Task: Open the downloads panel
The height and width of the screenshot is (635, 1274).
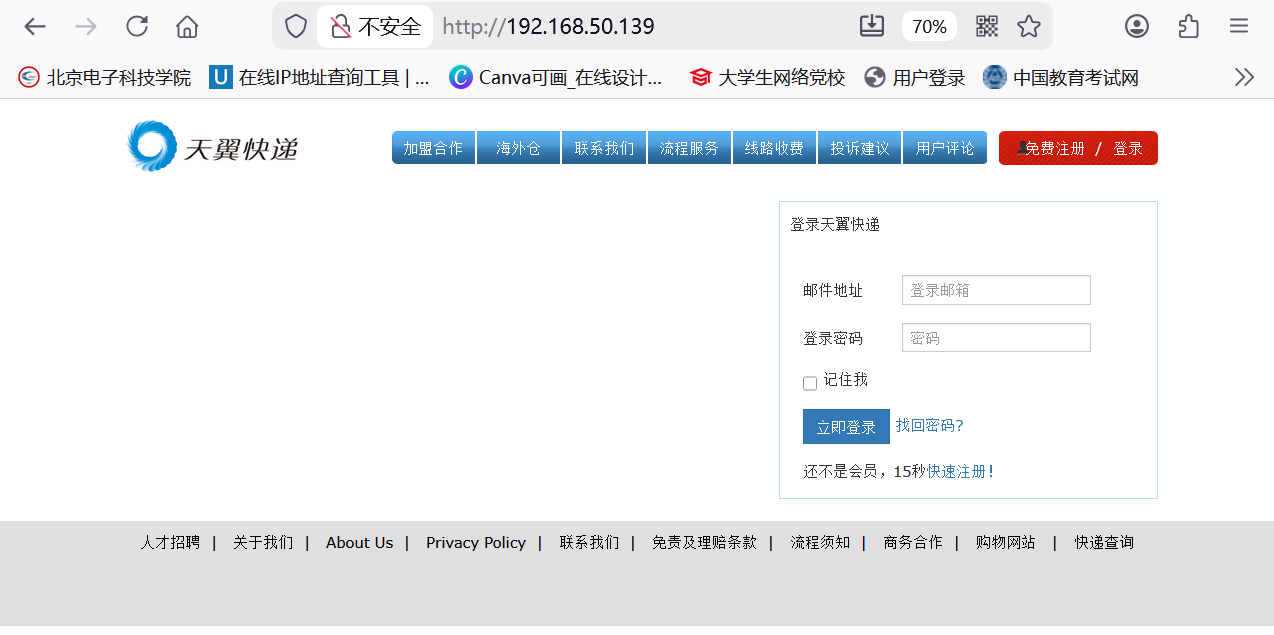Action: [871, 26]
